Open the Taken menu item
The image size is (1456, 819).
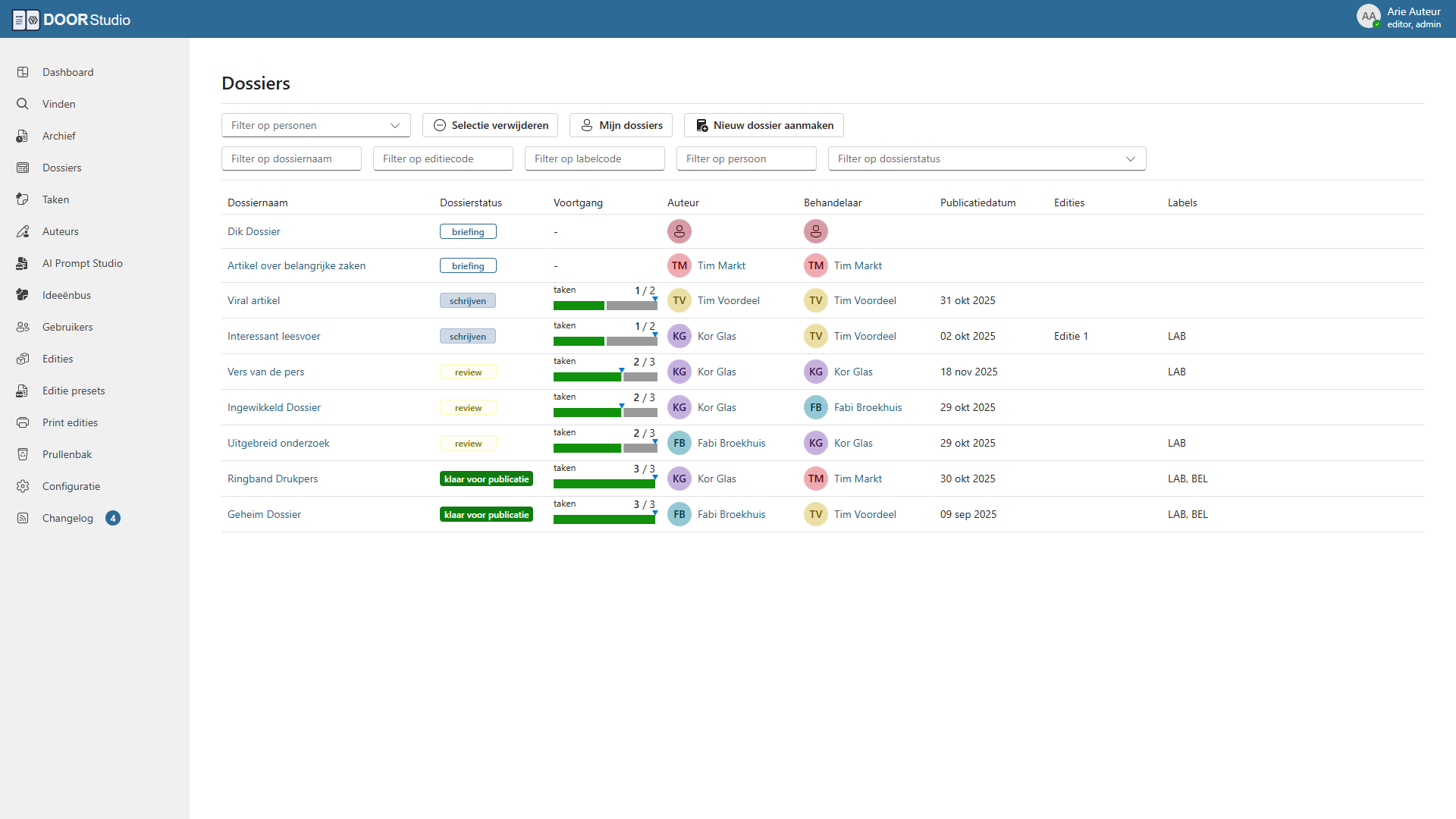tap(55, 199)
